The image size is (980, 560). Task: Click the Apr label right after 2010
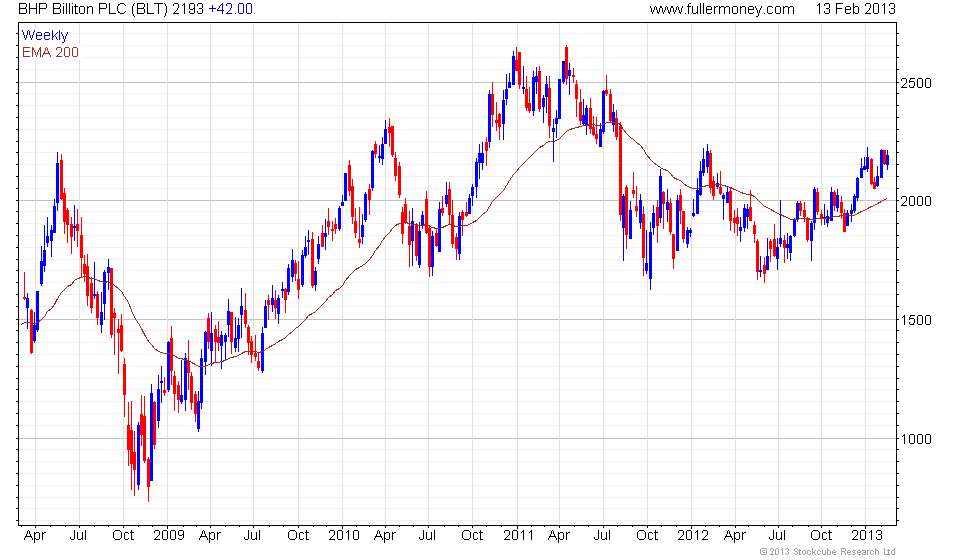pos(385,536)
